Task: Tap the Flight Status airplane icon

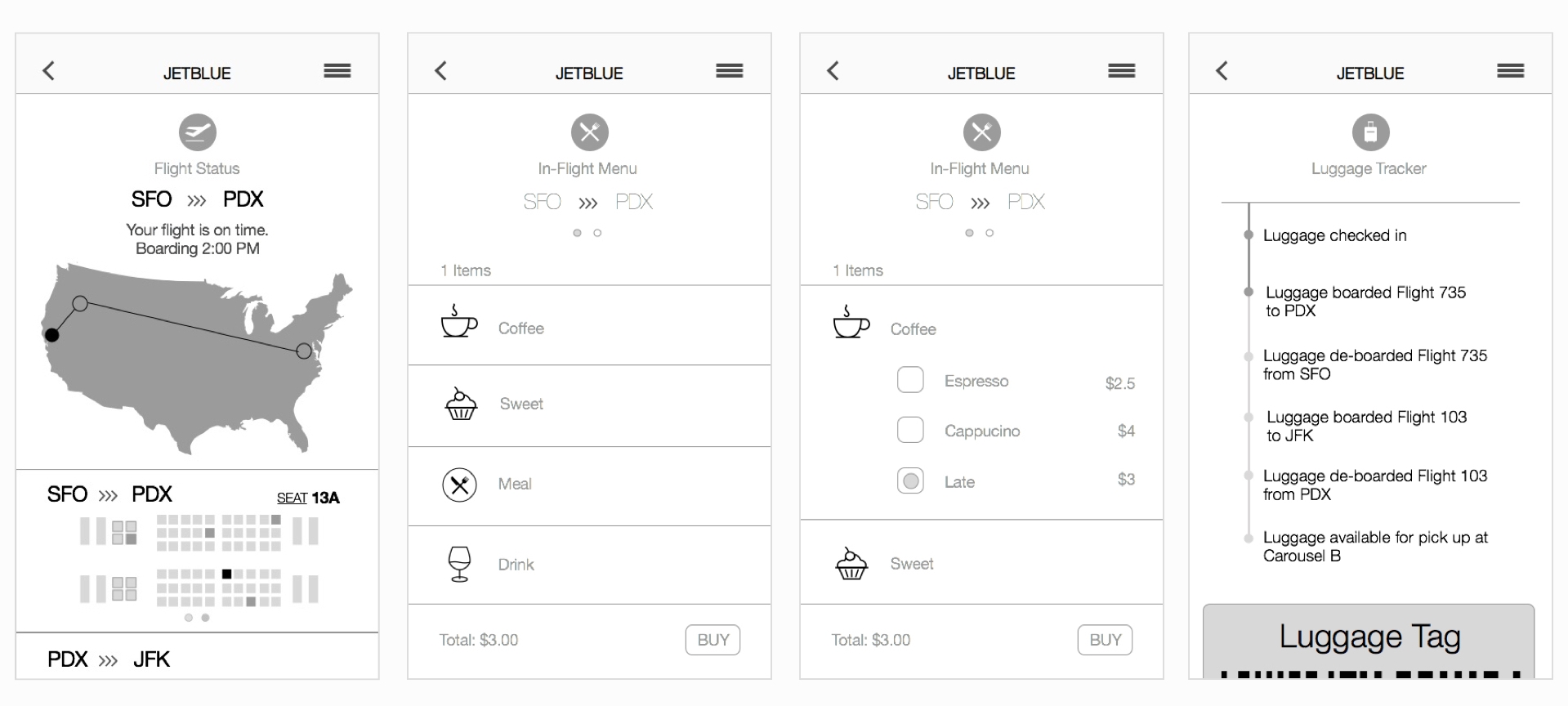Action: [198, 132]
